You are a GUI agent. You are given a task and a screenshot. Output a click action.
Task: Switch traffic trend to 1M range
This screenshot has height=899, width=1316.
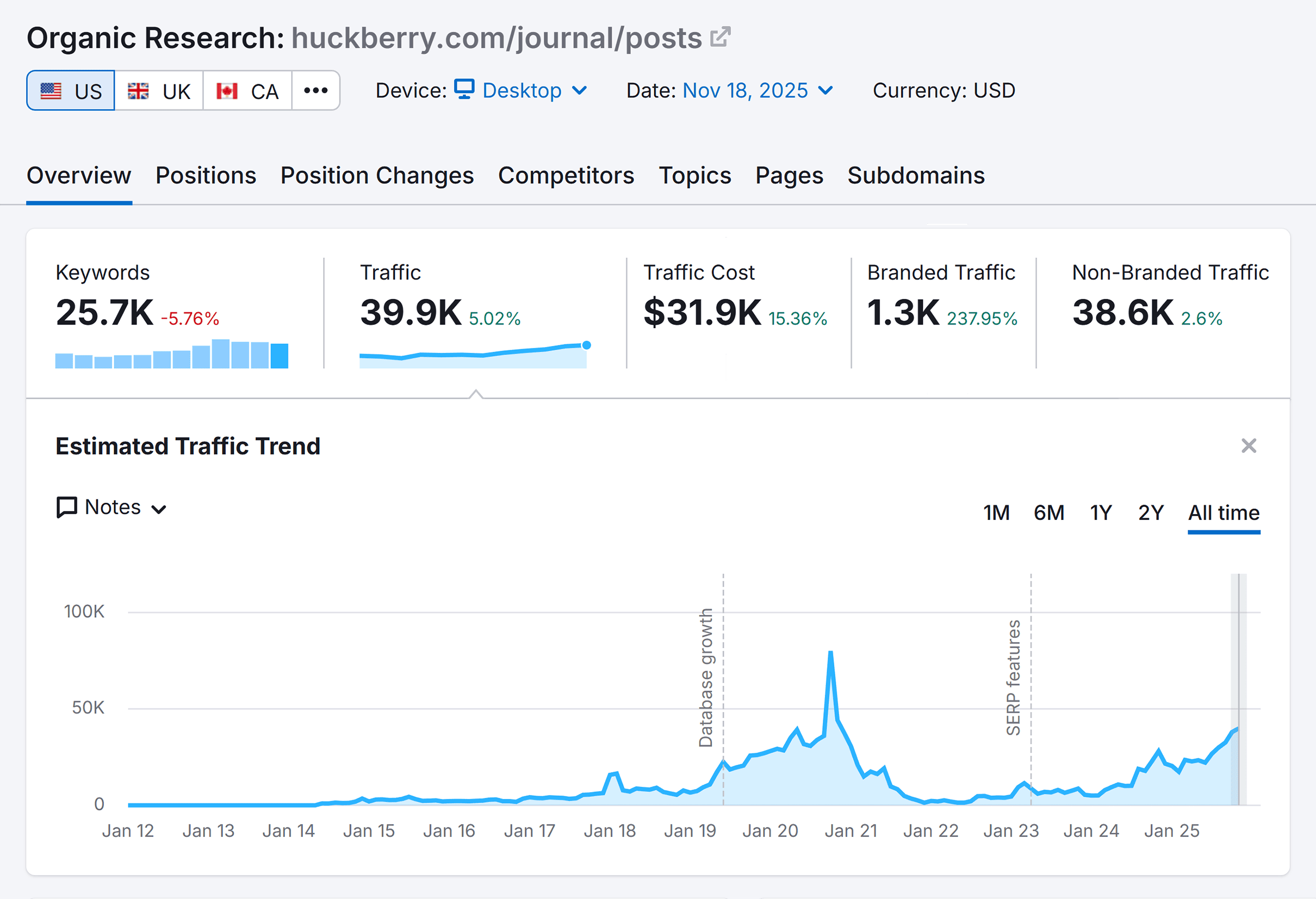pos(996,512)
